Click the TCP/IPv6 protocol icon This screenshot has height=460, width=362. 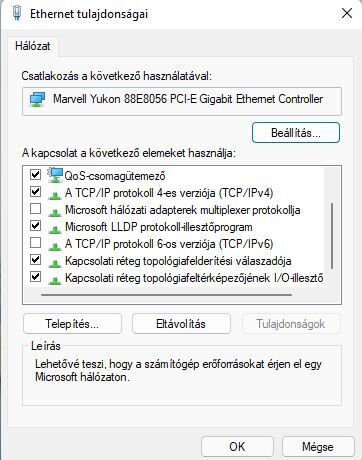tap(55, 246)
